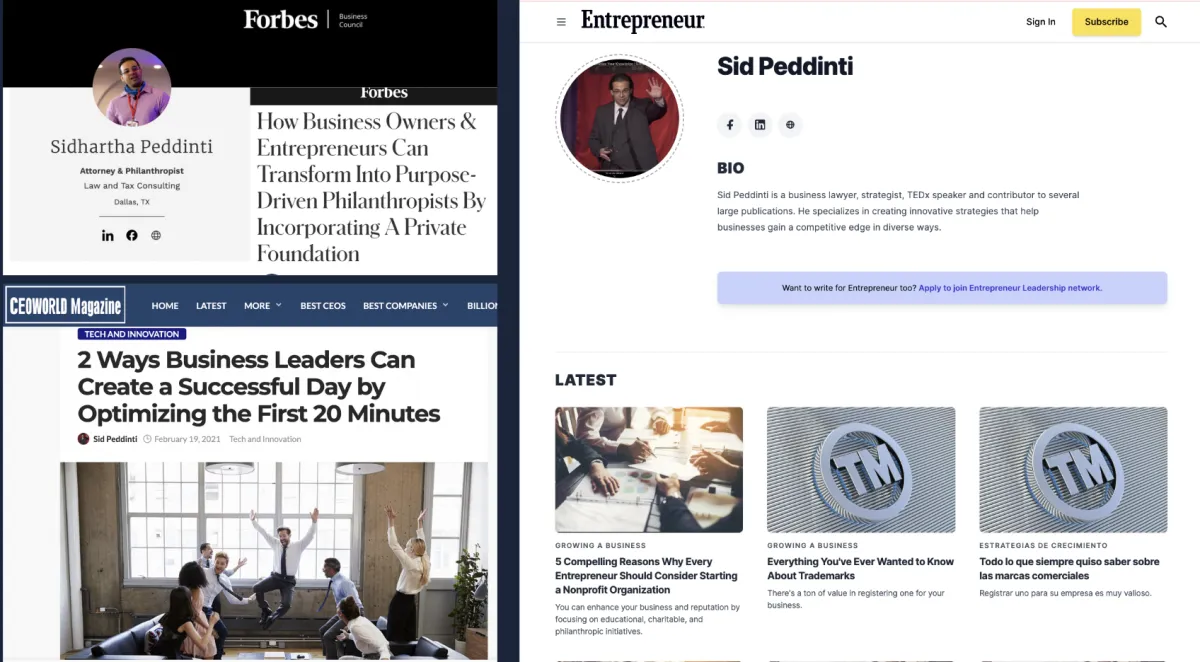Click Sign In on Entrepreneur
This screenshot has height=662, width=1200.
1040,22
